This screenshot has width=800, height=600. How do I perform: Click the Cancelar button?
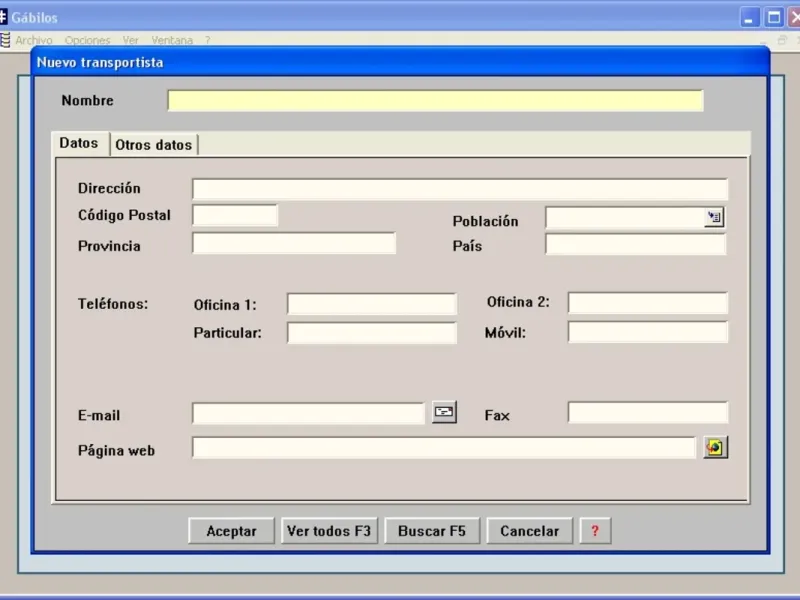(530, 531)
